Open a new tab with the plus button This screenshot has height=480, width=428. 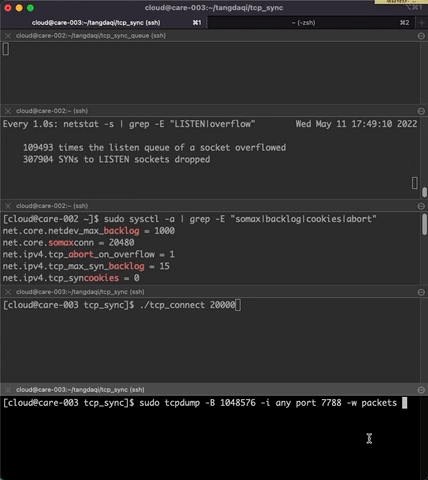pyautogui.click(x=422, y=23)
